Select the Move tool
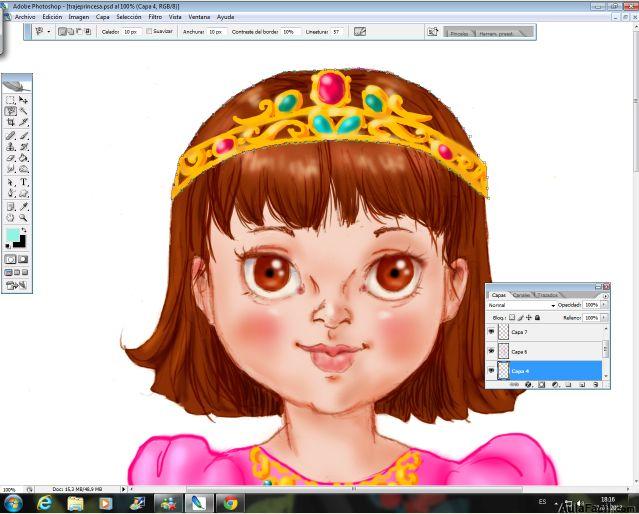Viewport: 639px width, 514px height. point(24,100)
